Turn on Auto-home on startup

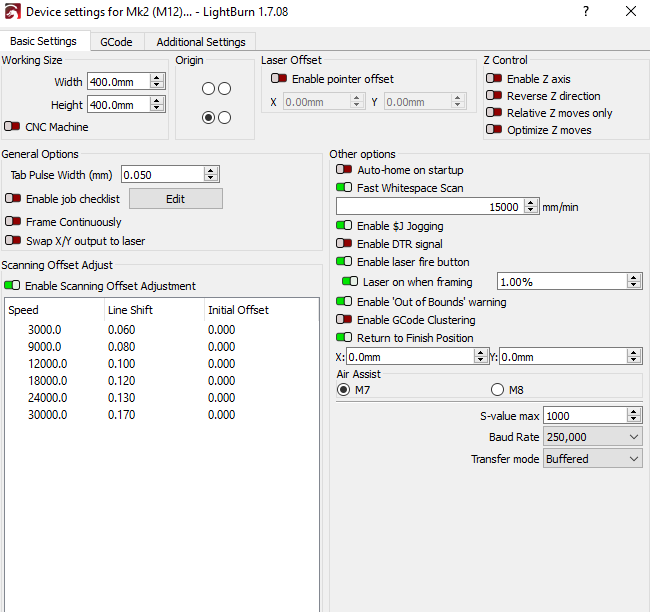[344, 170]
